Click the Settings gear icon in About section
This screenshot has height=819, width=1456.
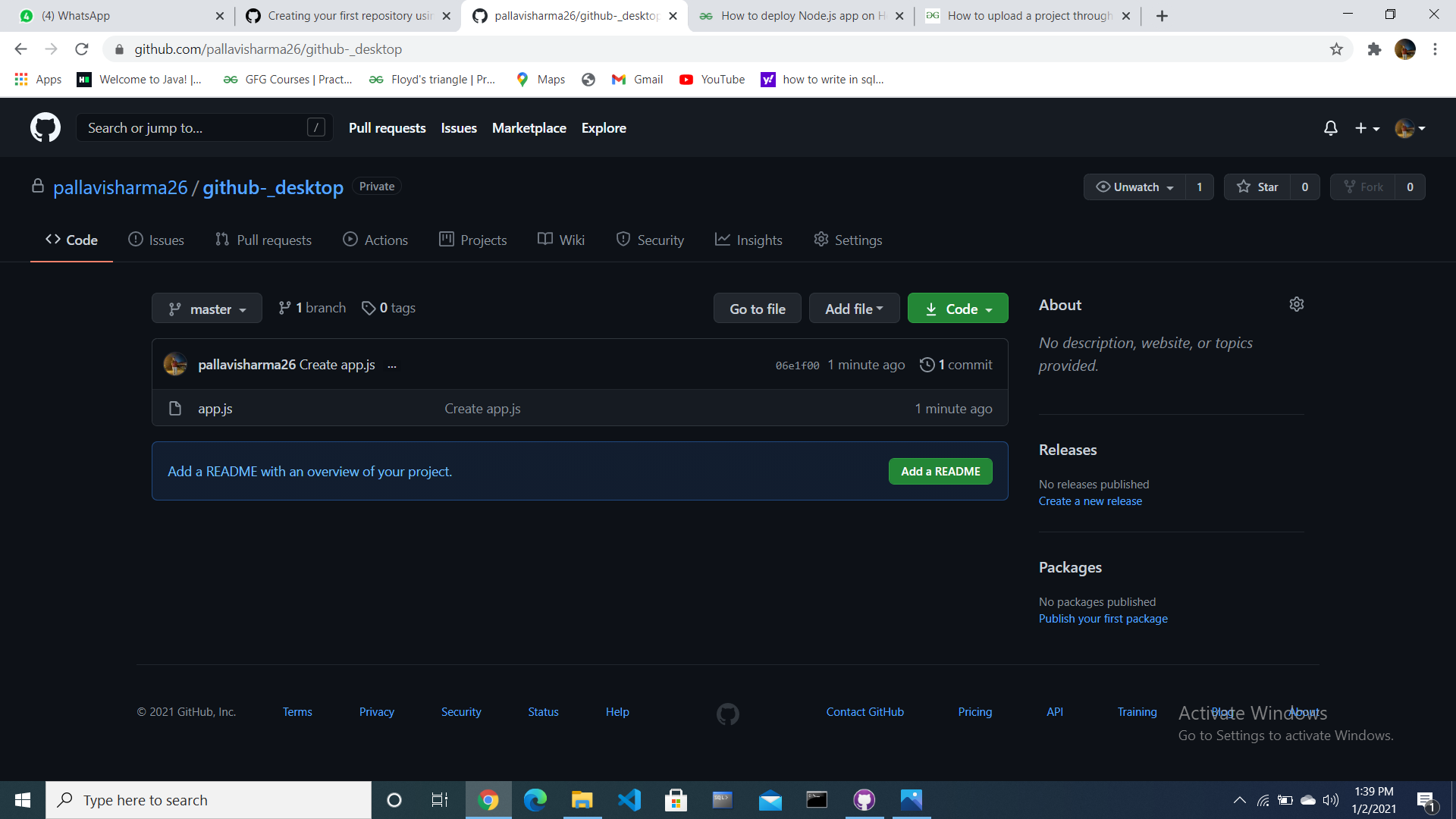point(1296,304)
